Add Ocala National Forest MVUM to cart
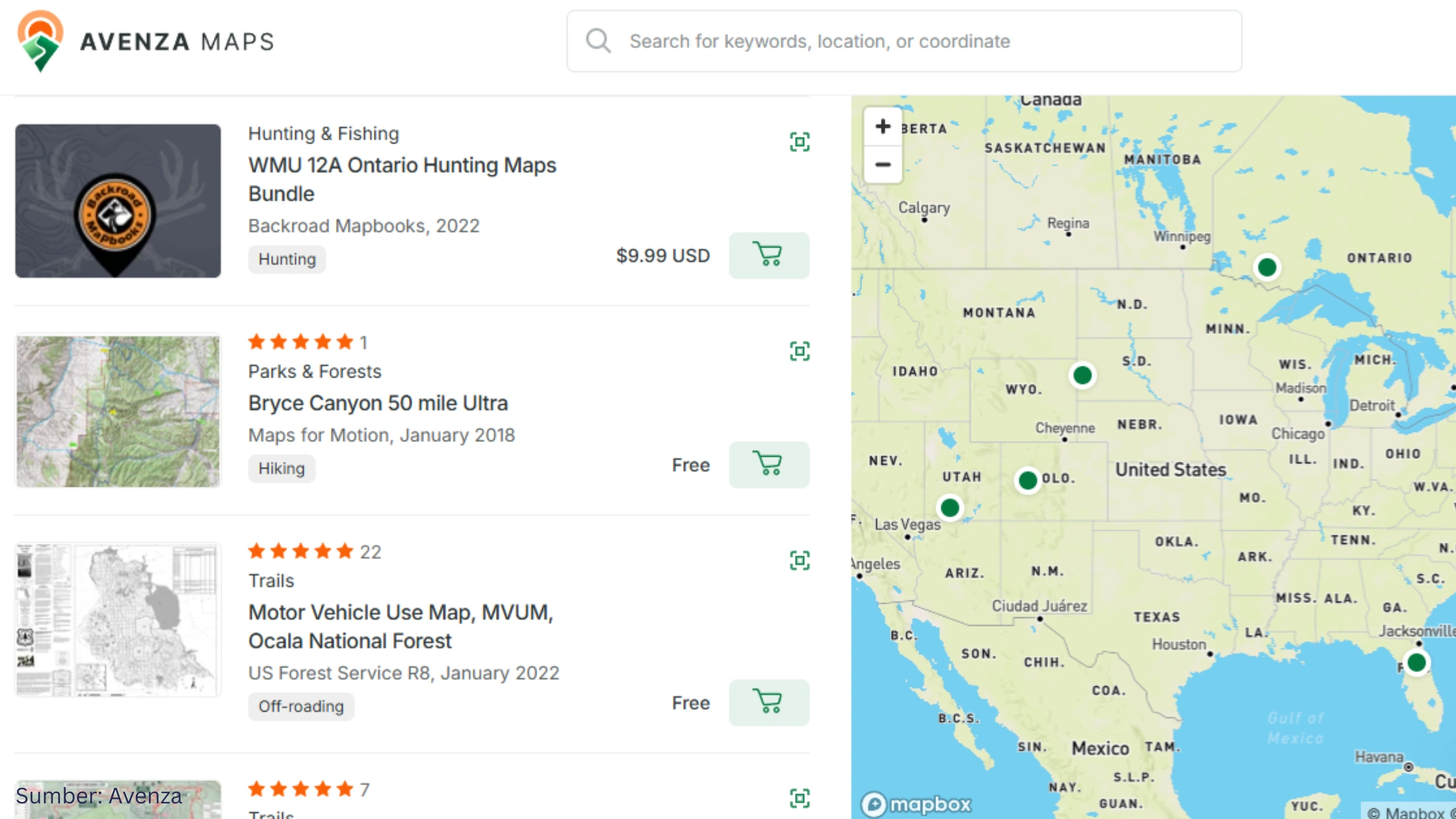This screenshot has width=1456, height=819. point(769,703)
